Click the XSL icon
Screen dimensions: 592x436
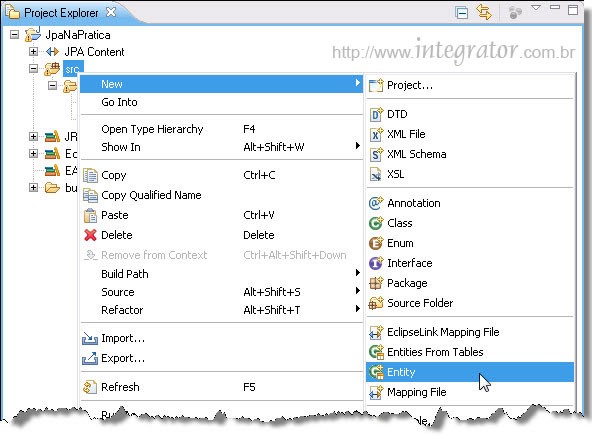(x=376, y=174)
